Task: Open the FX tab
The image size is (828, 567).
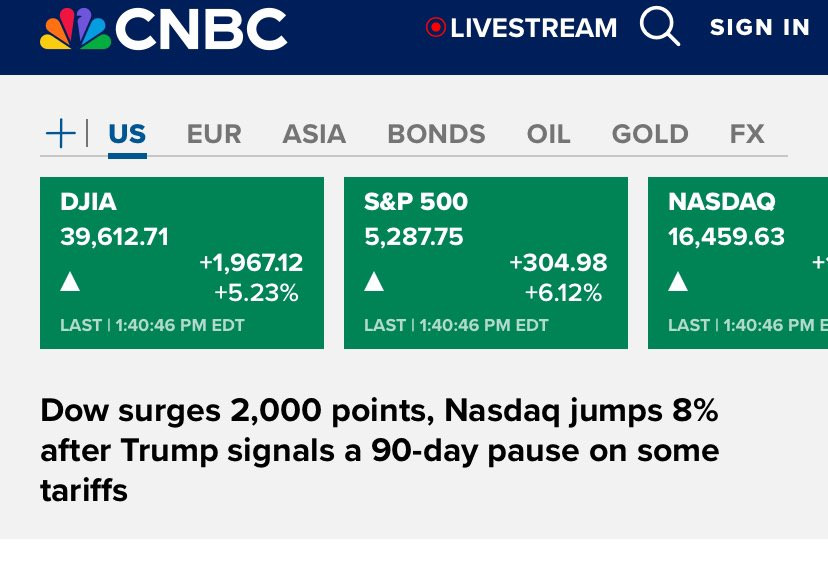Action: tap(747, 134)
